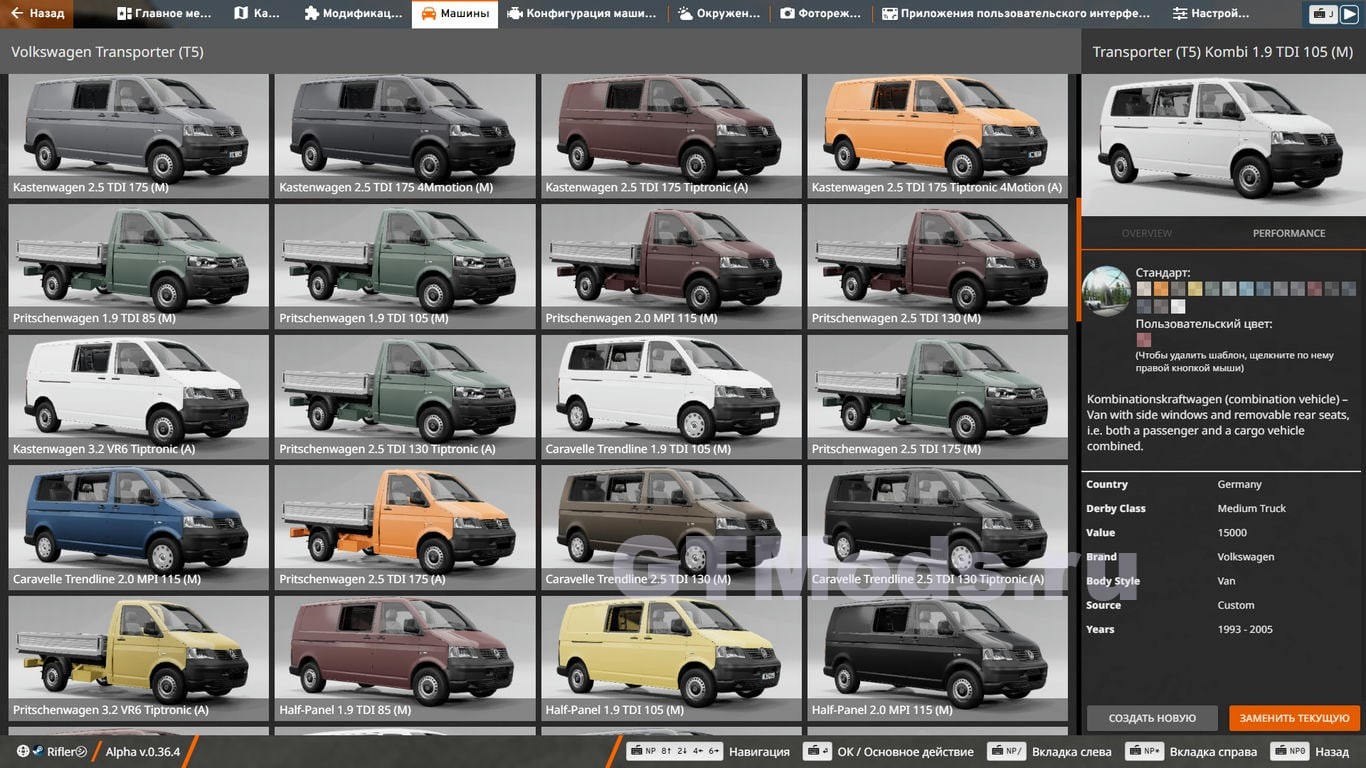Select Pritschenwagen 1.9 TDI 105 (M)
This screenshot has width=1366, height=768.
click(x=405, y=267)
